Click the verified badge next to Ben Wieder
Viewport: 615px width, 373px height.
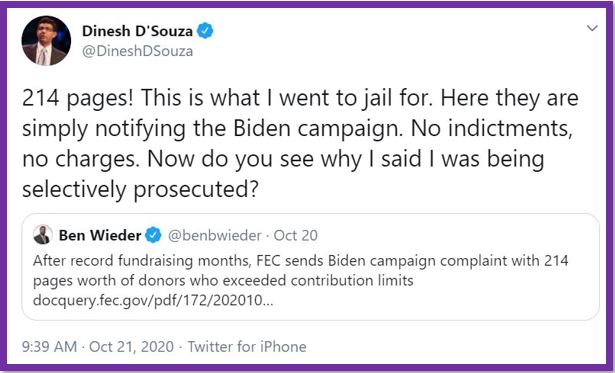(x=153, y=235)
